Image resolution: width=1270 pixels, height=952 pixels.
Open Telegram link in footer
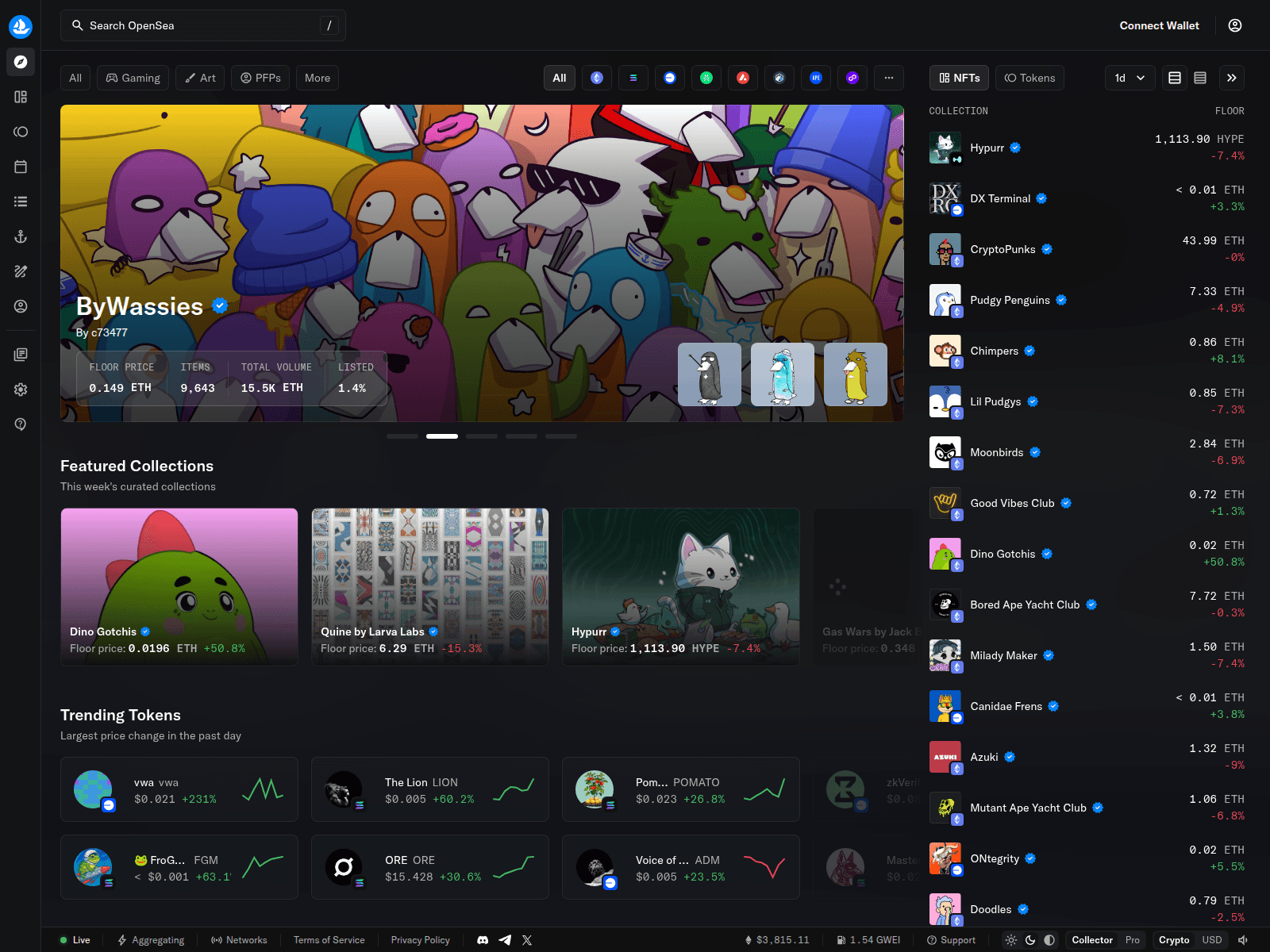pos(505,940)
